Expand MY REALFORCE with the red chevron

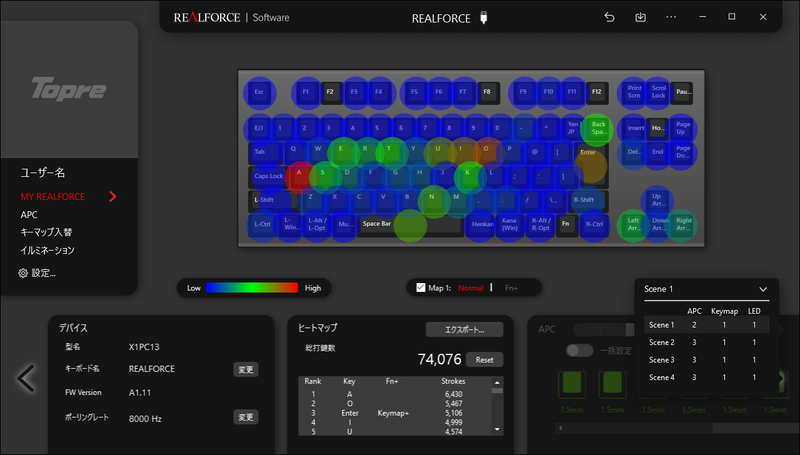click(113, 196)
